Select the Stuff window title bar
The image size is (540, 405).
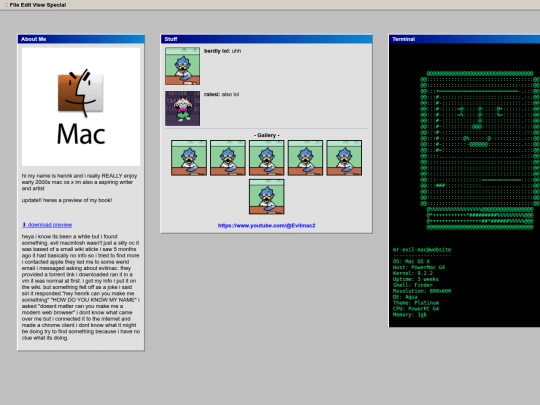coord(266,39)
